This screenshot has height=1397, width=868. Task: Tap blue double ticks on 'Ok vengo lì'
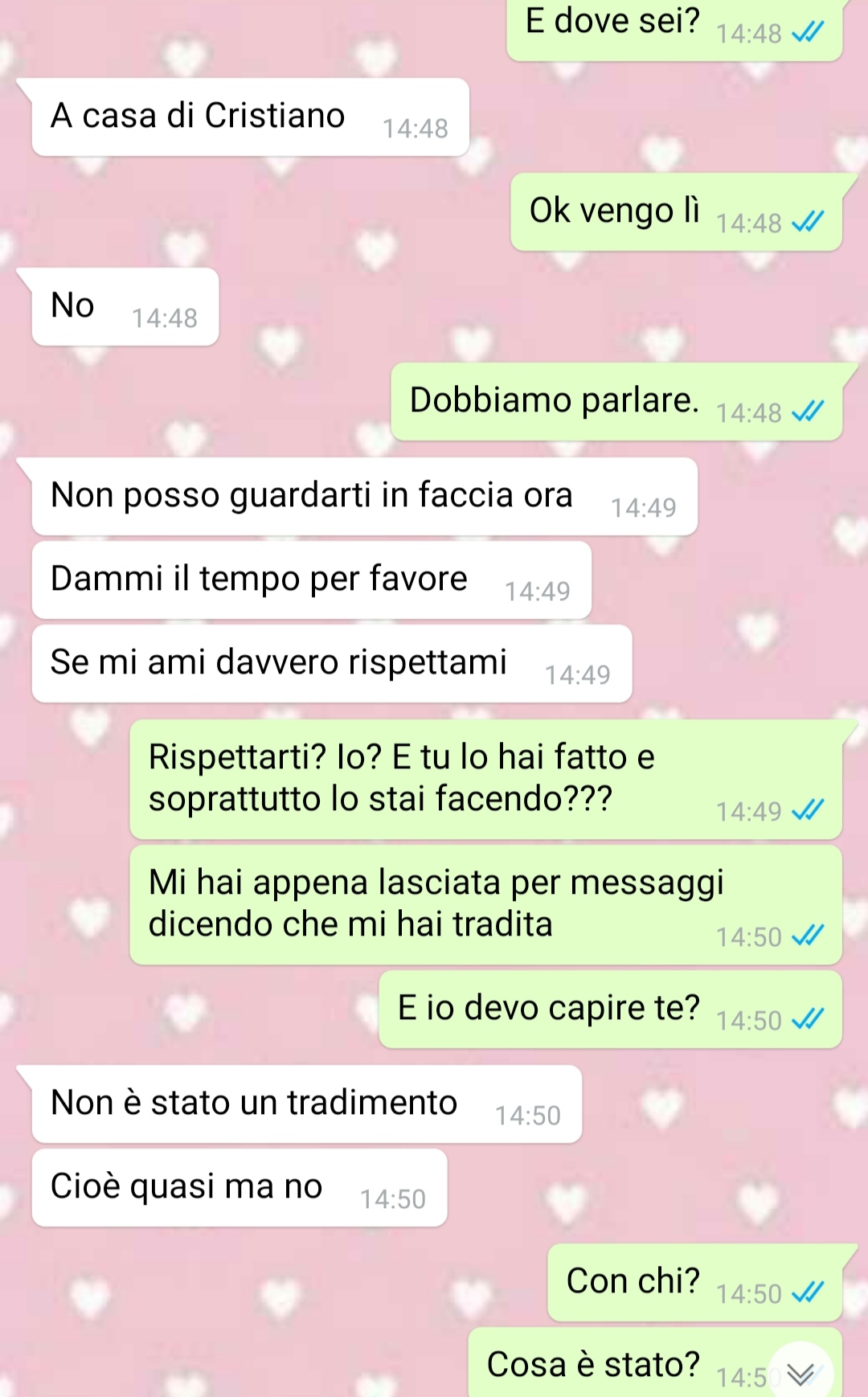click(808, 221)
